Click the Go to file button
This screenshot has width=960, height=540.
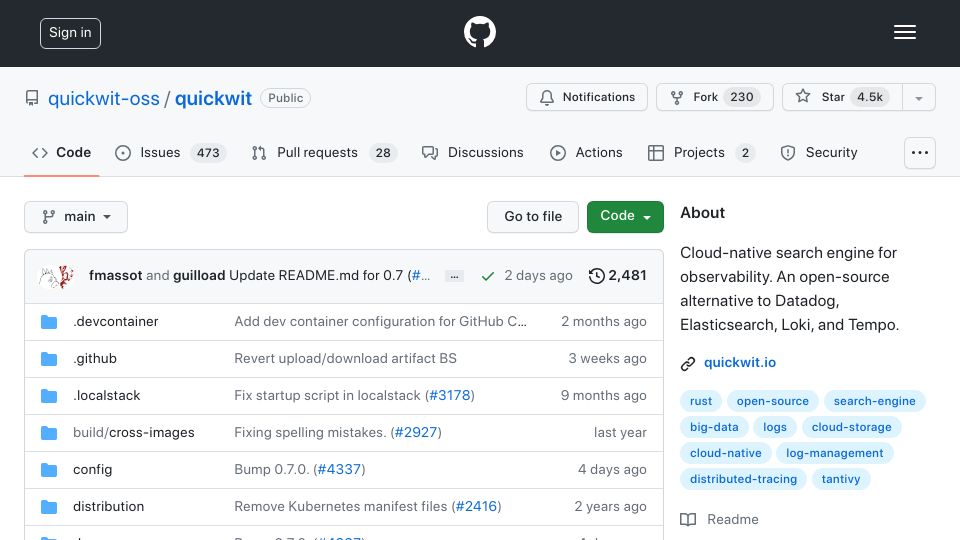(533, 217)
